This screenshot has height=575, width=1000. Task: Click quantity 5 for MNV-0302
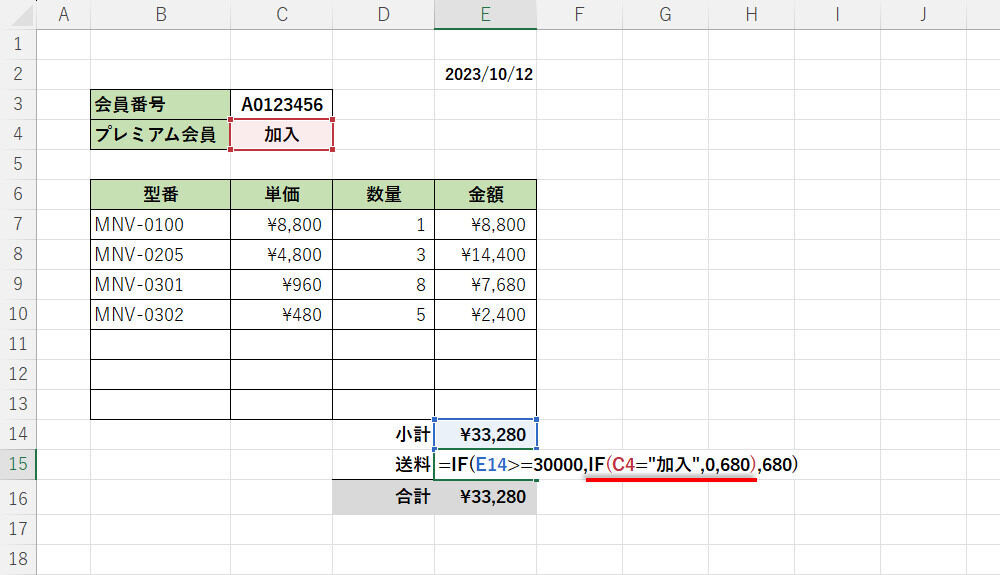(x=383, y=314)
